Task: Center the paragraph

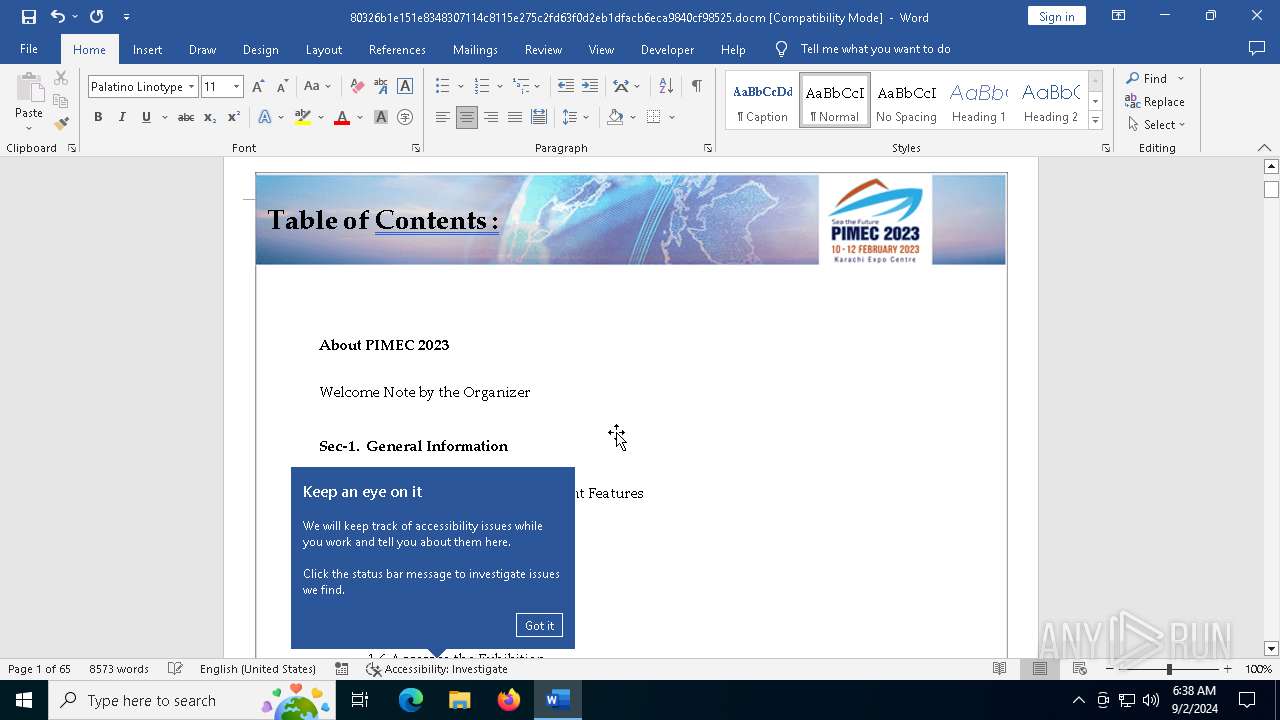Action: pos(467,117)
